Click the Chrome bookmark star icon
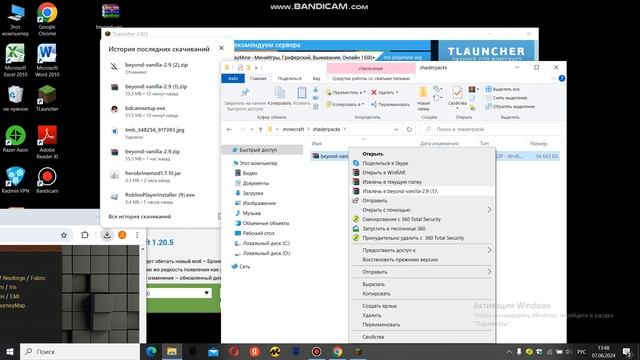Image resolution: width=640 pixels, height=360 pixels. pyautogui.click(x=64, y=235)
